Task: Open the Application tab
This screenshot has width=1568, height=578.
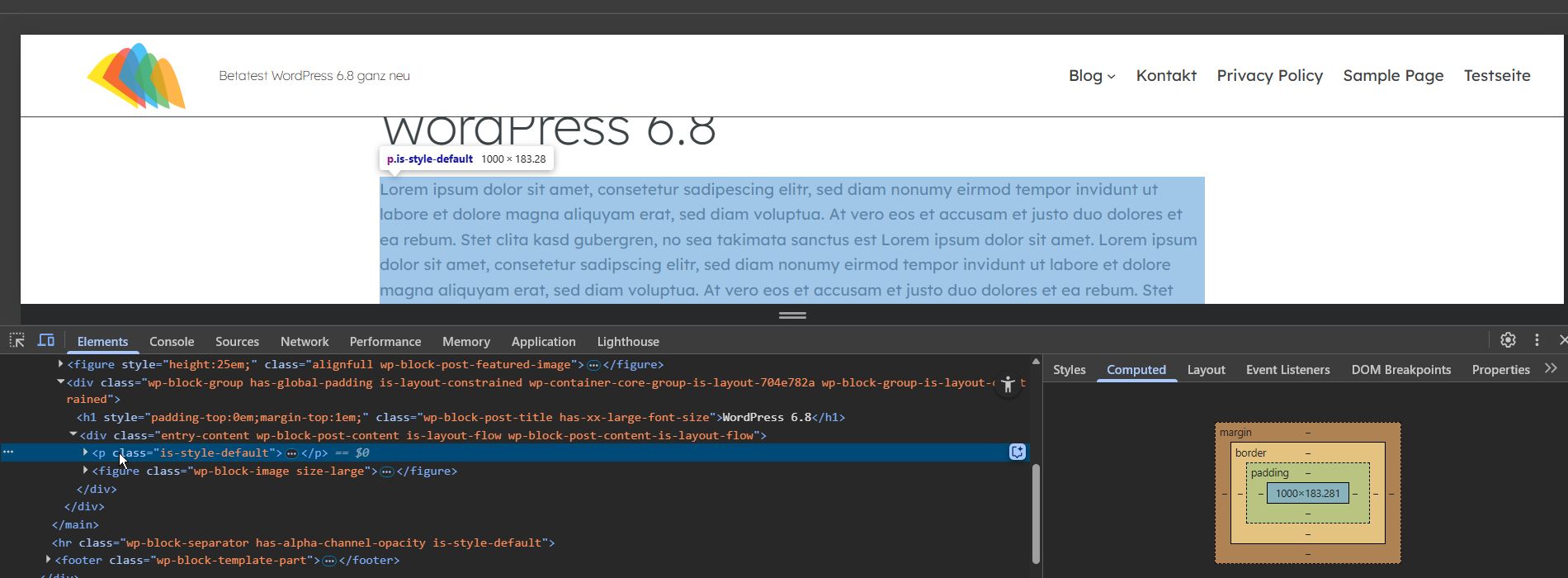Action: pos(543,341)
